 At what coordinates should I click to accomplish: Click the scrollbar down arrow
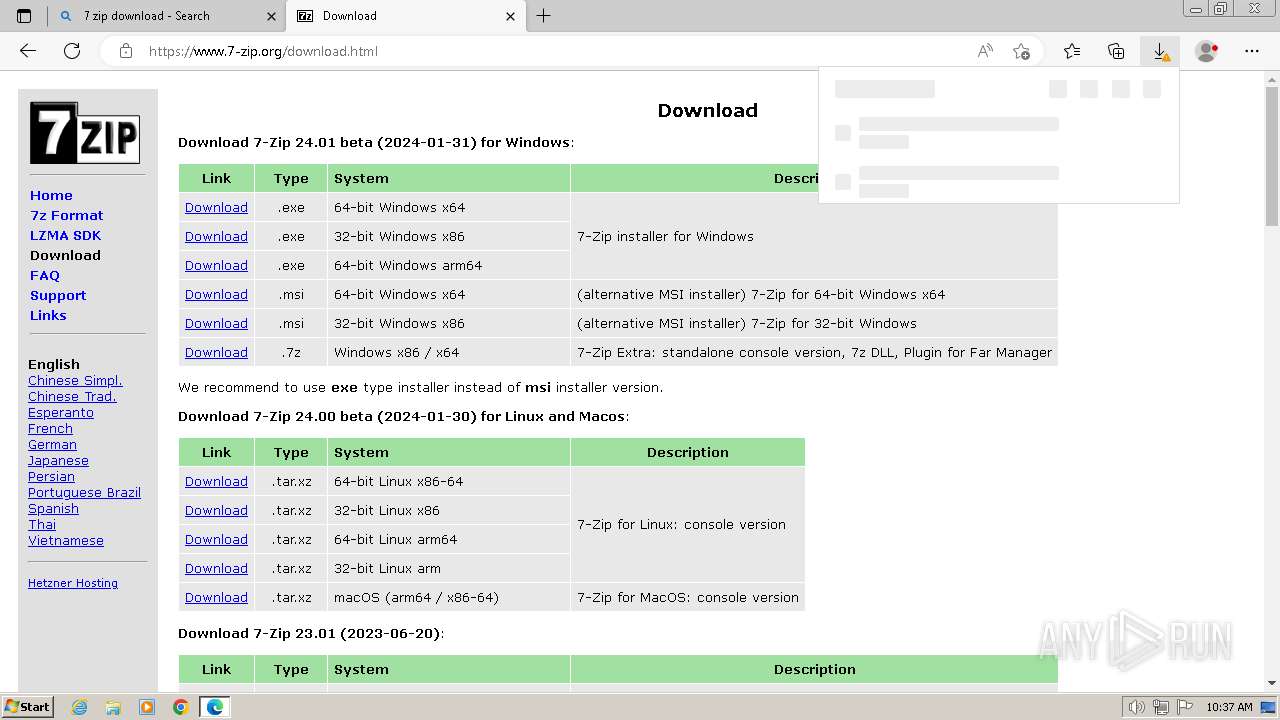pos(1272,683)
